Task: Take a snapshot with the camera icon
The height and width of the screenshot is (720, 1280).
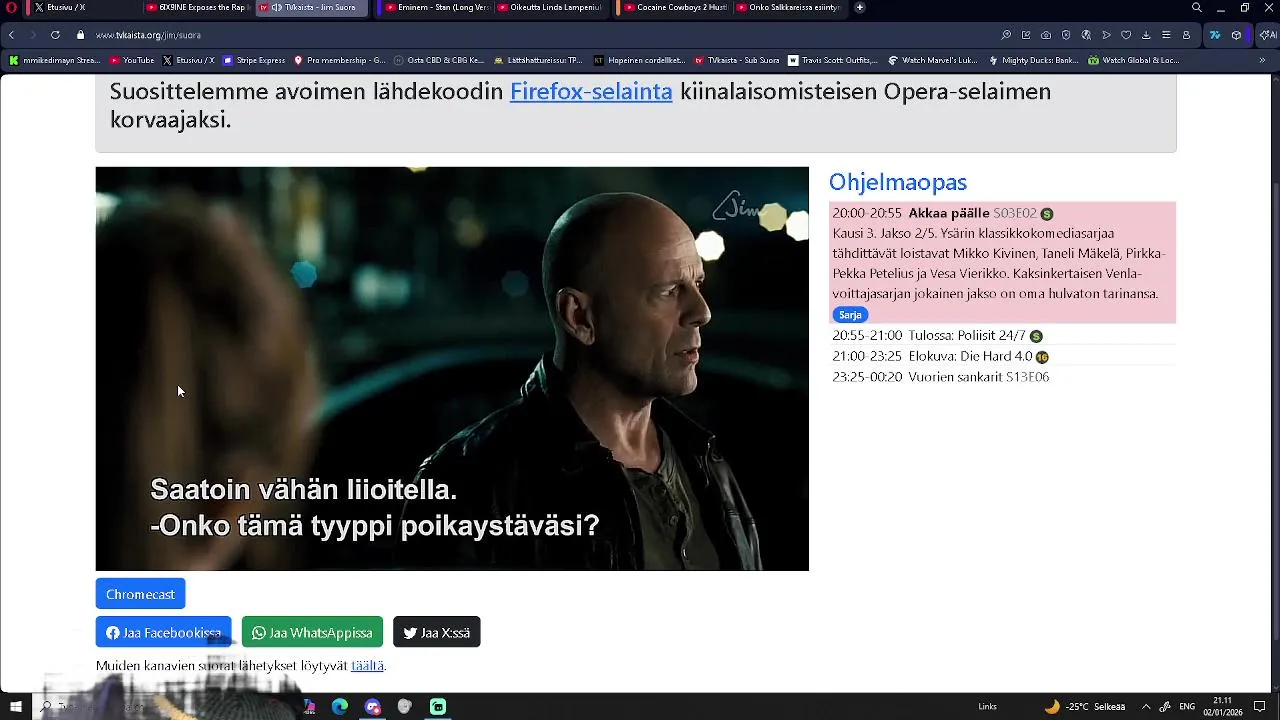Action: point(1046,35)
